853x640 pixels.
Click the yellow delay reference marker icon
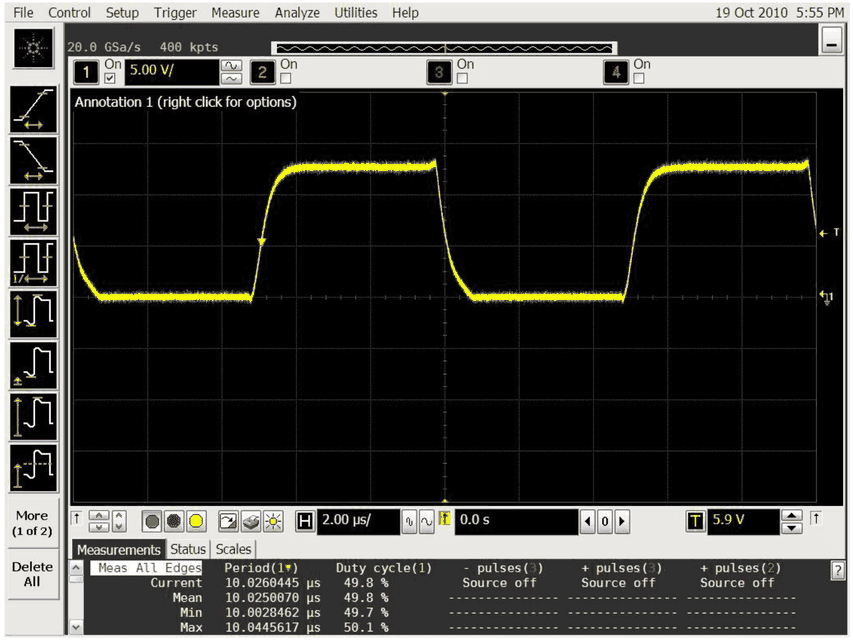pyautogui.click(x=444, y=519)
